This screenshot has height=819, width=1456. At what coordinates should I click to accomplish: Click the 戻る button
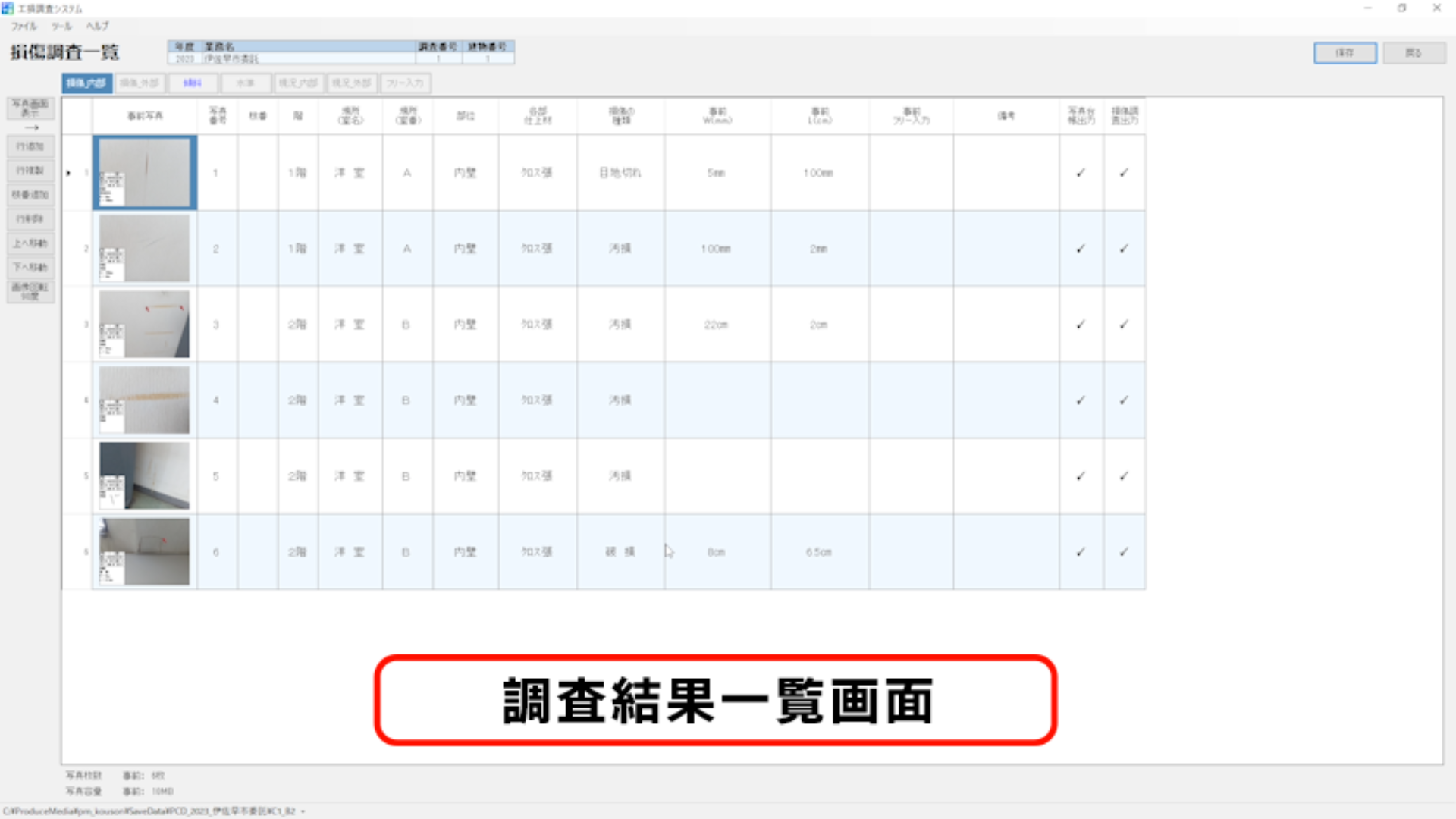pos(1414,53)
